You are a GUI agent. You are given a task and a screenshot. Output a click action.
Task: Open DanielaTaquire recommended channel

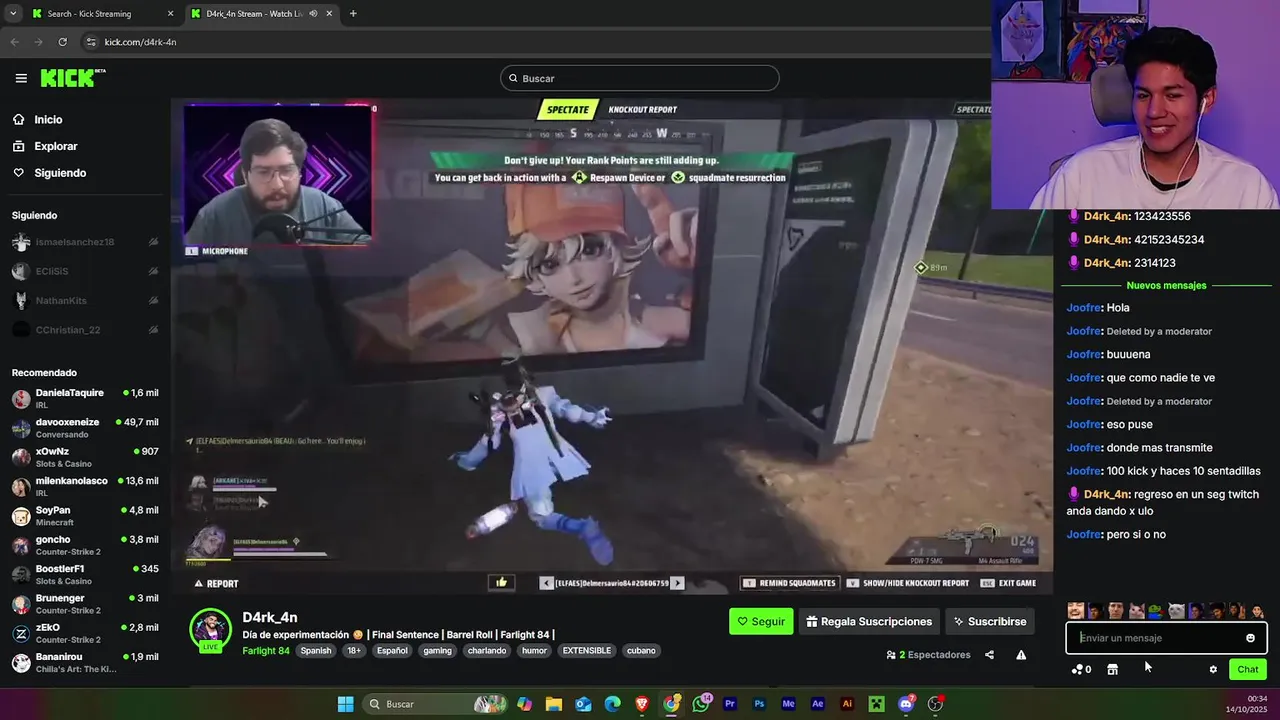click(x=85, y=399)
